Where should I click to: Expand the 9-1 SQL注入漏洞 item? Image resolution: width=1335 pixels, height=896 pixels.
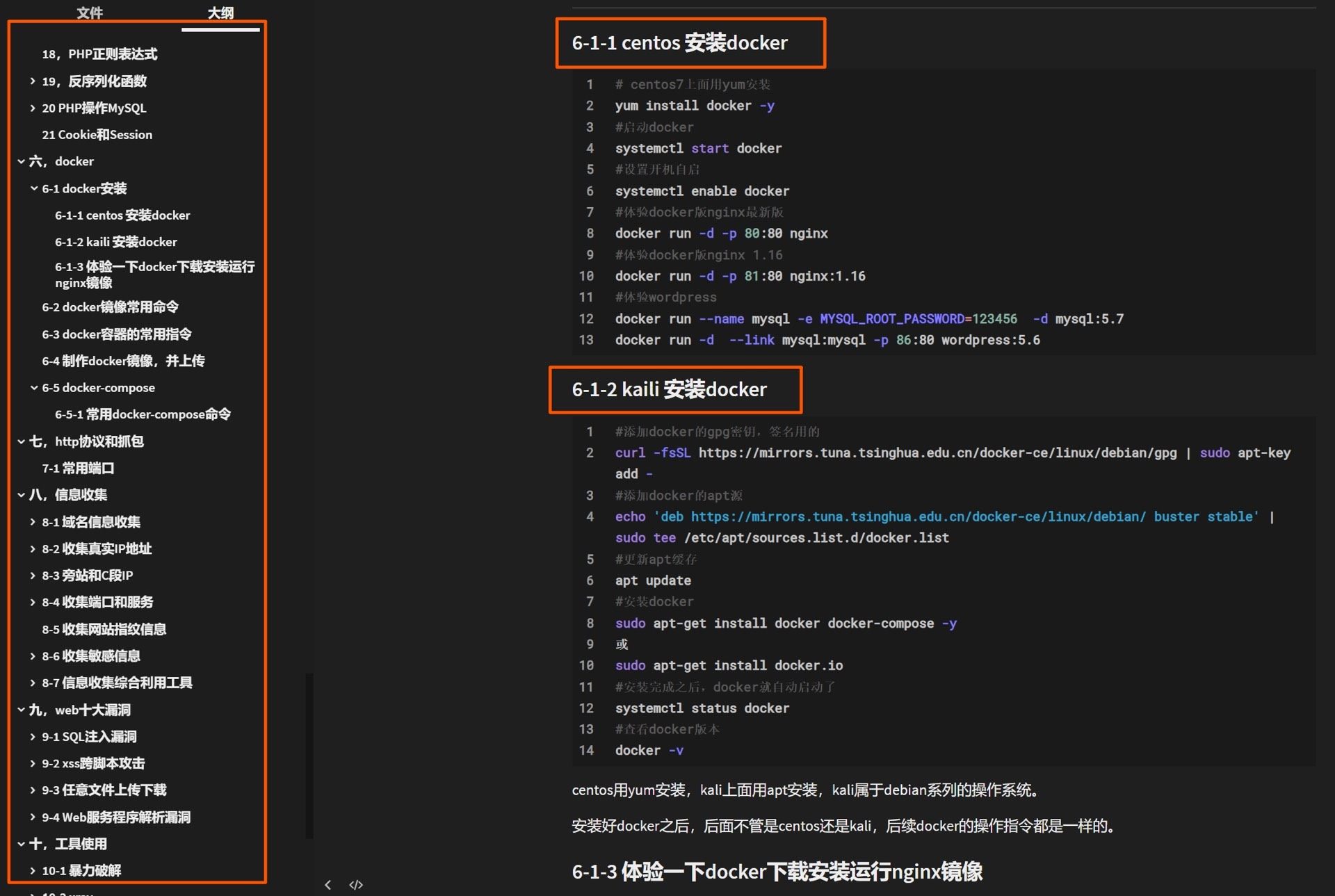[33, 736]
